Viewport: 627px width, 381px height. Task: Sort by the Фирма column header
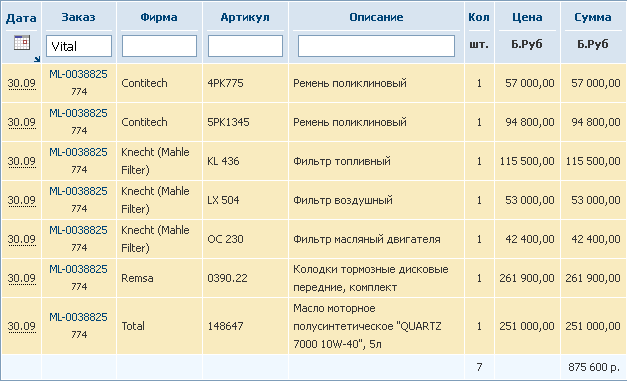159,17
